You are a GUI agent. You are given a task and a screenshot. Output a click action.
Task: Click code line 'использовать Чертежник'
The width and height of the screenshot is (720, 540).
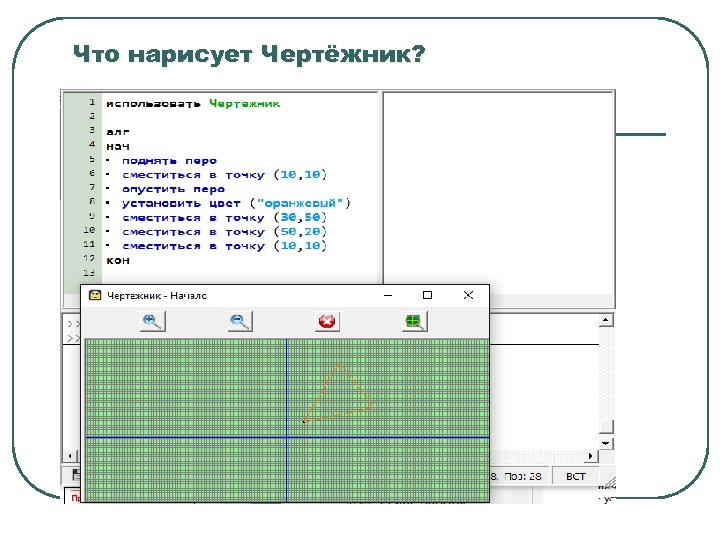coord(193,104)
